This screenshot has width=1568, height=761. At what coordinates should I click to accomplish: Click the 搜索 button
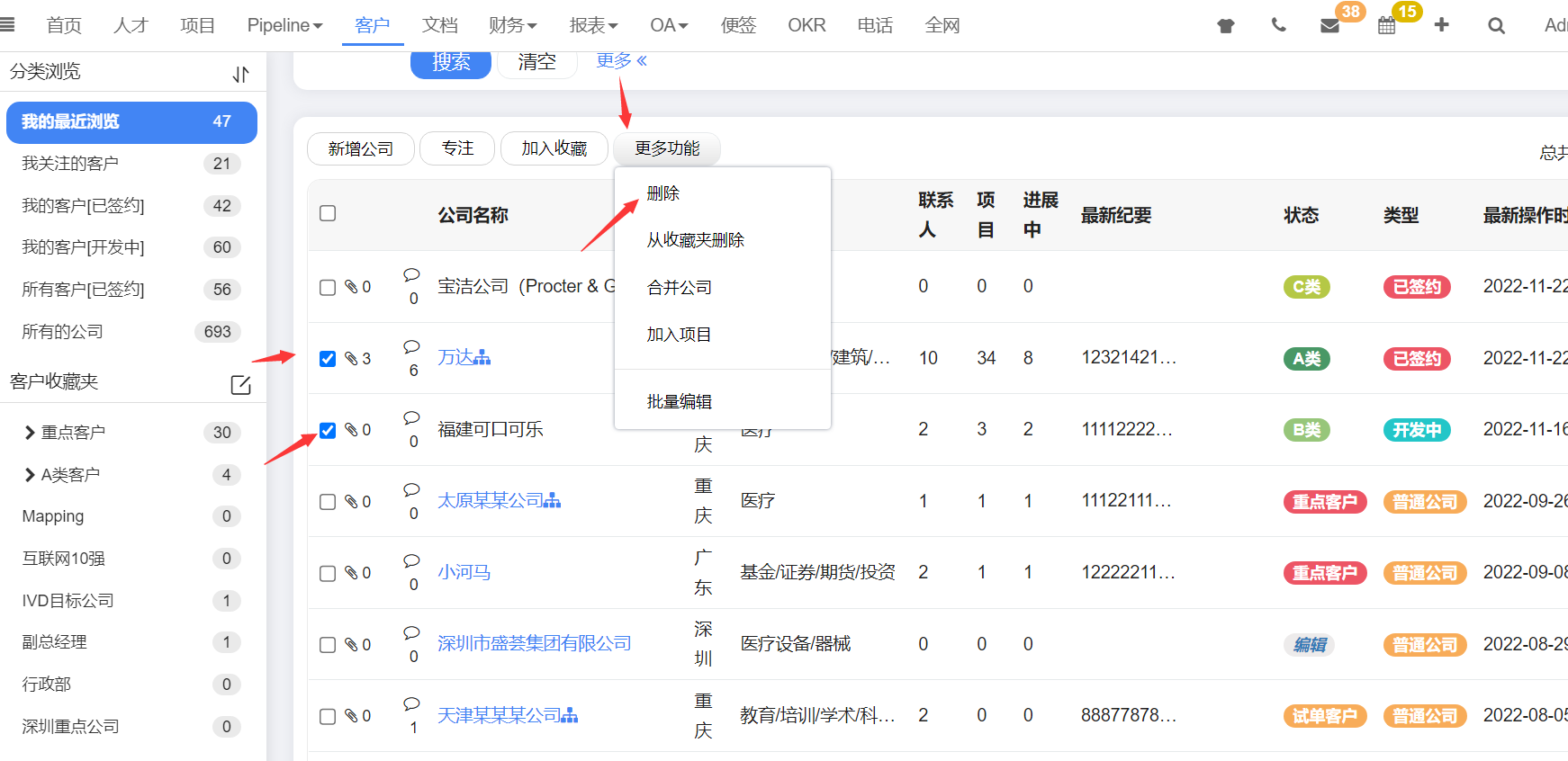point(451,62)
